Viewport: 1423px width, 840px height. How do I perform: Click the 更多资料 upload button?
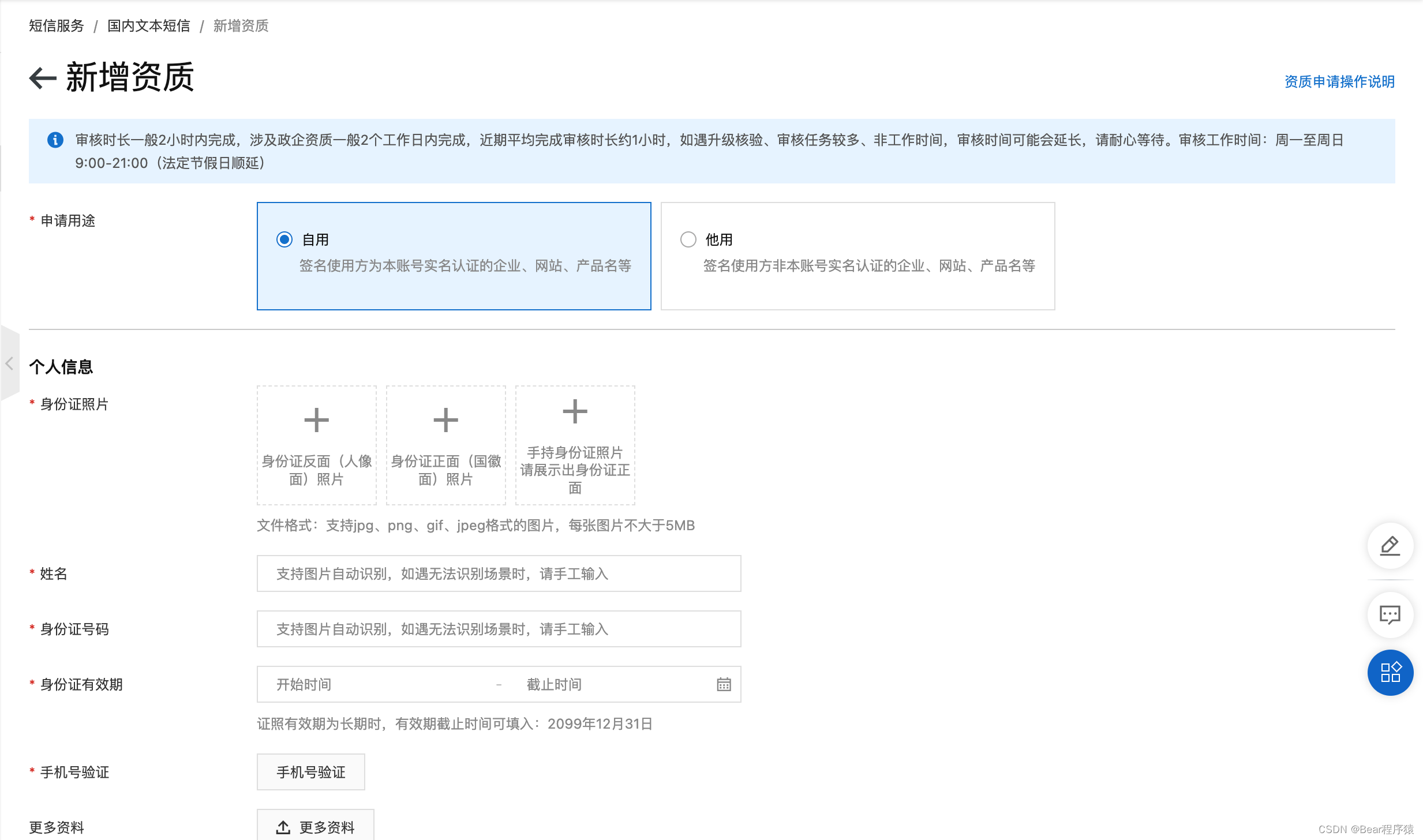coord(316,826)
